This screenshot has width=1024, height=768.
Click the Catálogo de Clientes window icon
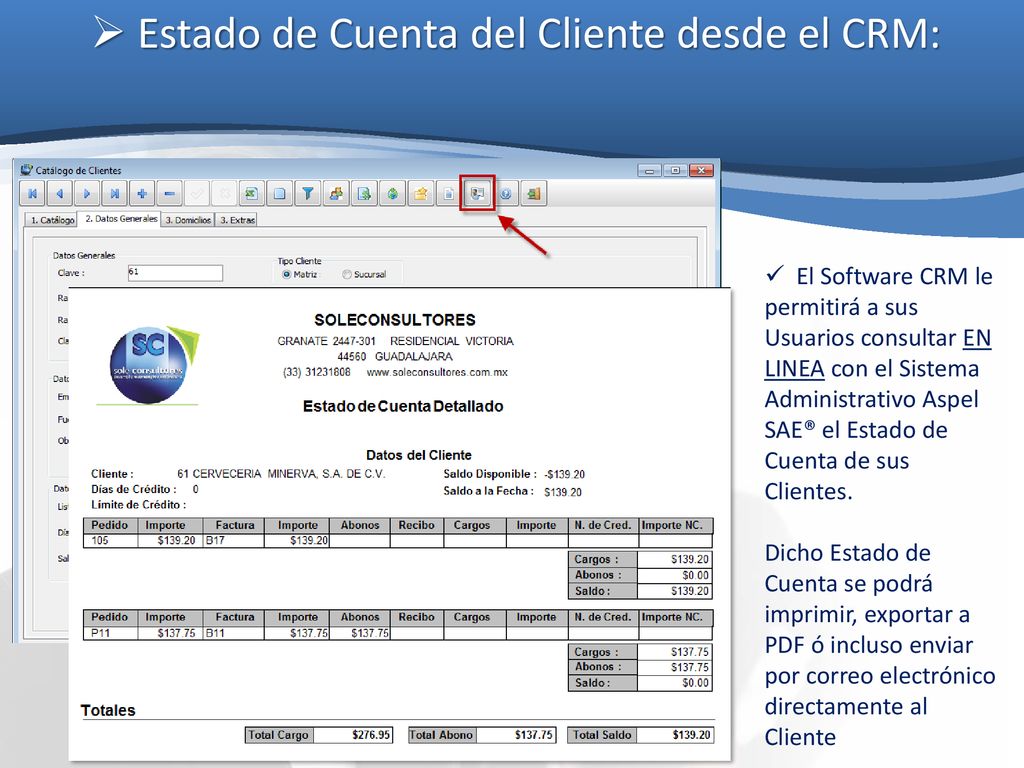pos(26,170)
